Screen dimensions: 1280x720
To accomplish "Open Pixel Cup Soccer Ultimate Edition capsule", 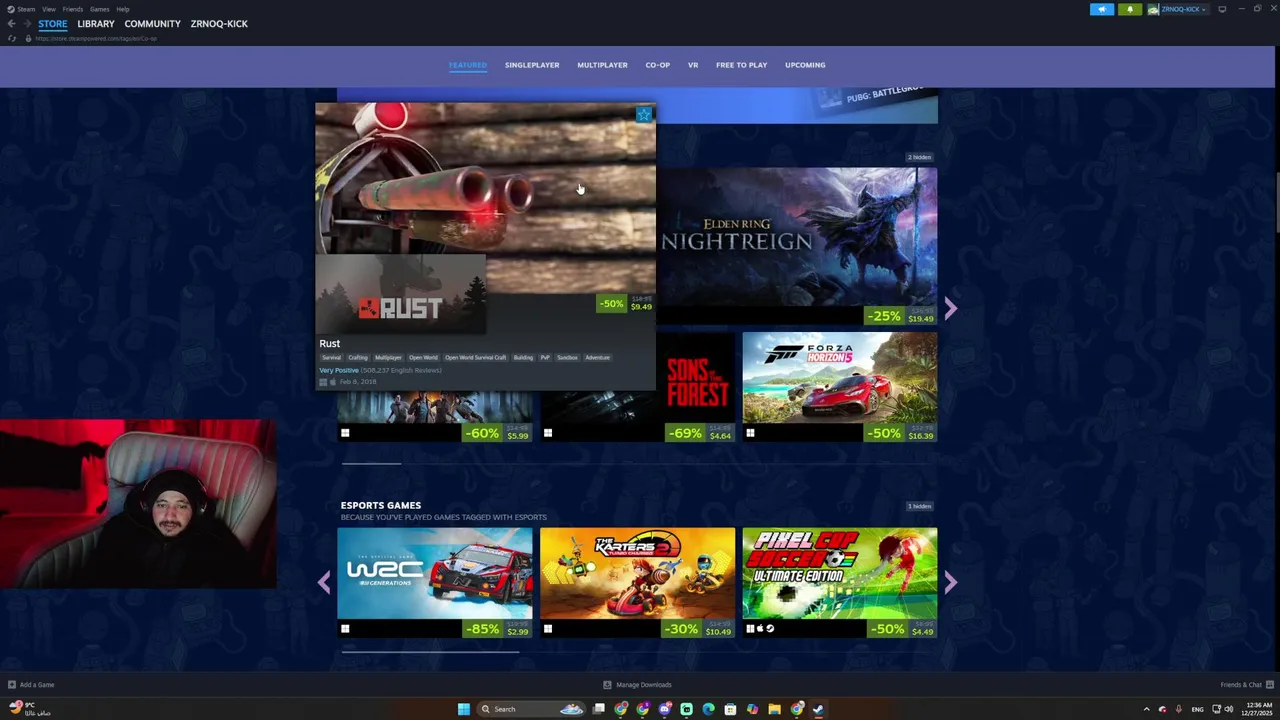I will pos(840,583).
